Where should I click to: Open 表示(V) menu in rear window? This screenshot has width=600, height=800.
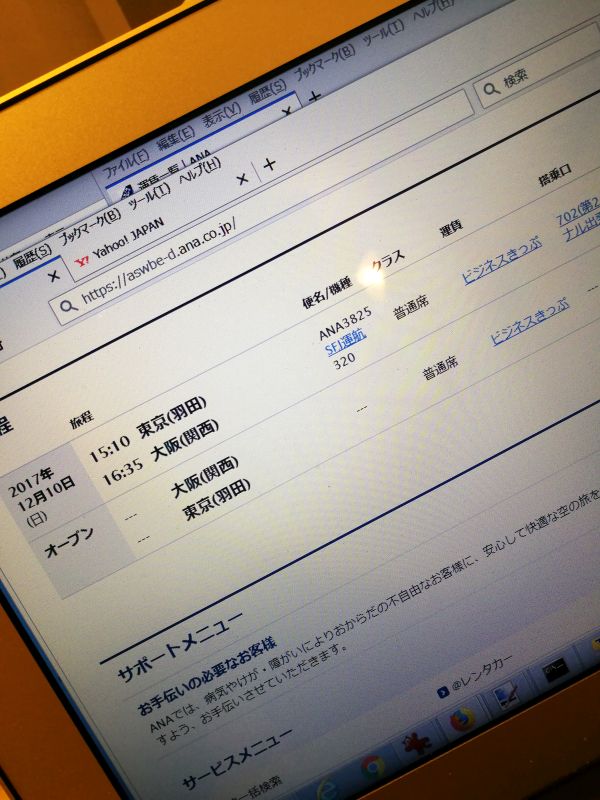click(x=221, y=115)
